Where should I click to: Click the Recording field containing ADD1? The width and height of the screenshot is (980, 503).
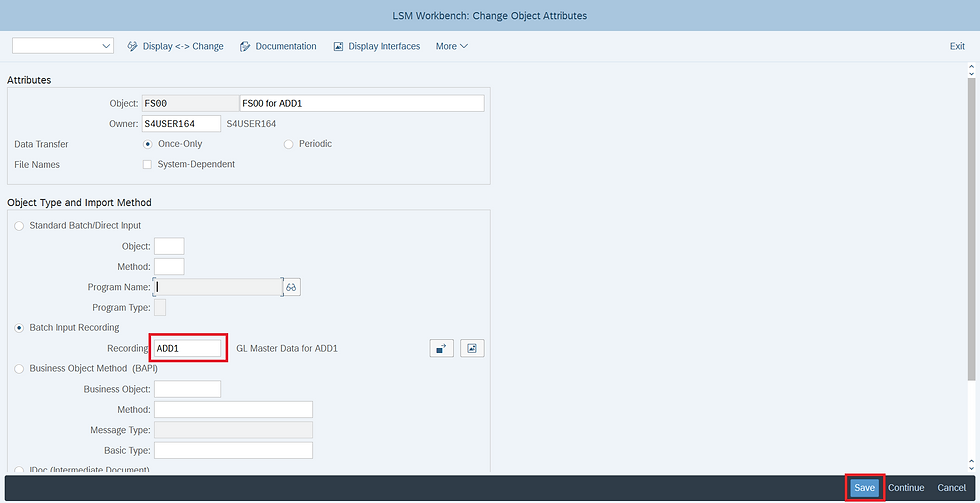[x=188, y=348]
